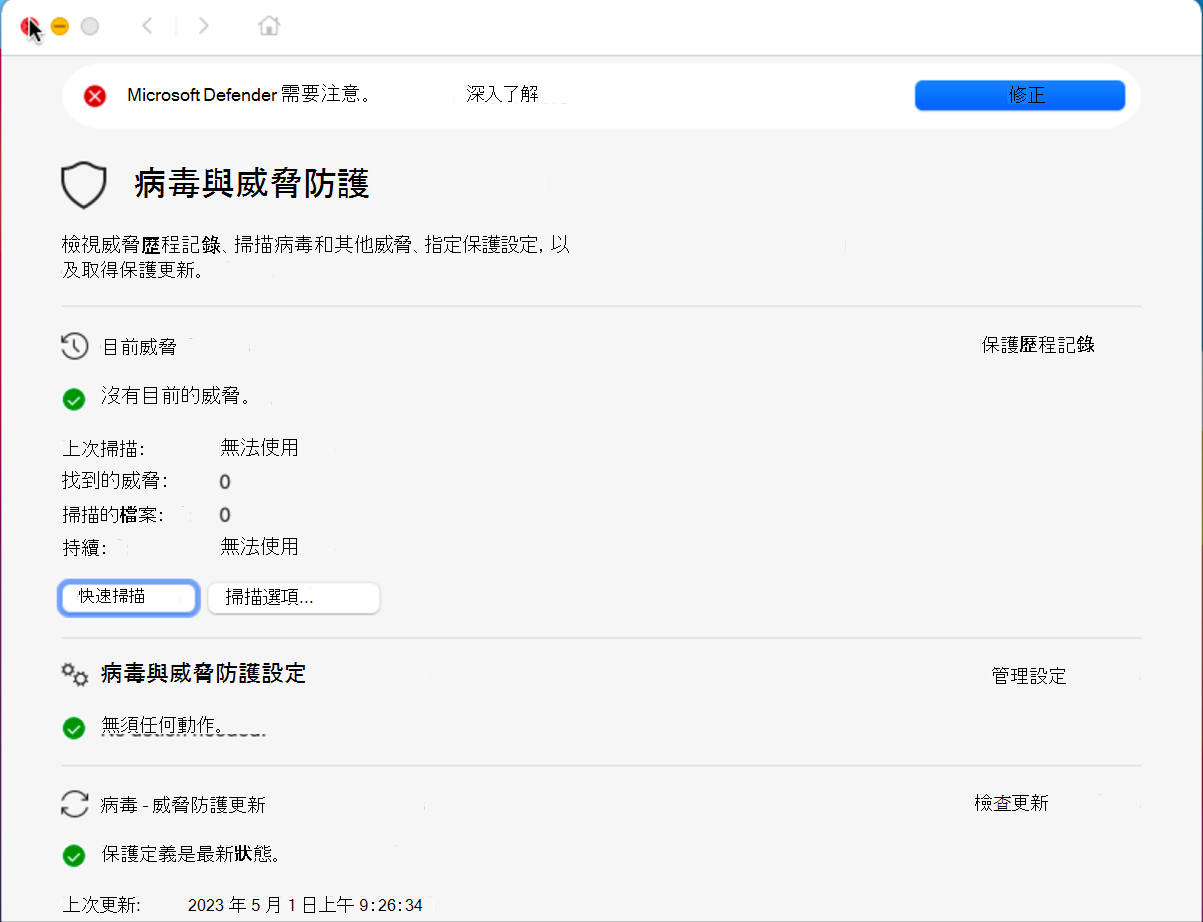Click the 保護定義是最新狀態 status text

point(191,855)
